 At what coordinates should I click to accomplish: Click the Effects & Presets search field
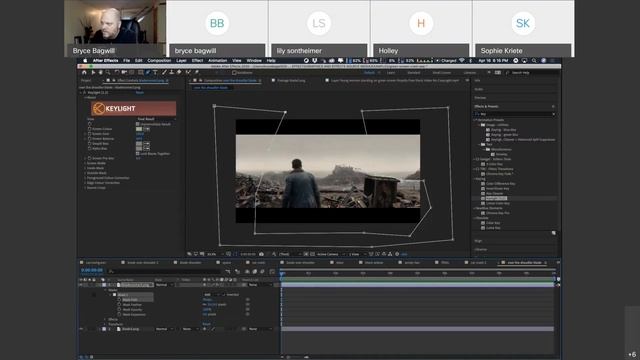coord(514,114)
